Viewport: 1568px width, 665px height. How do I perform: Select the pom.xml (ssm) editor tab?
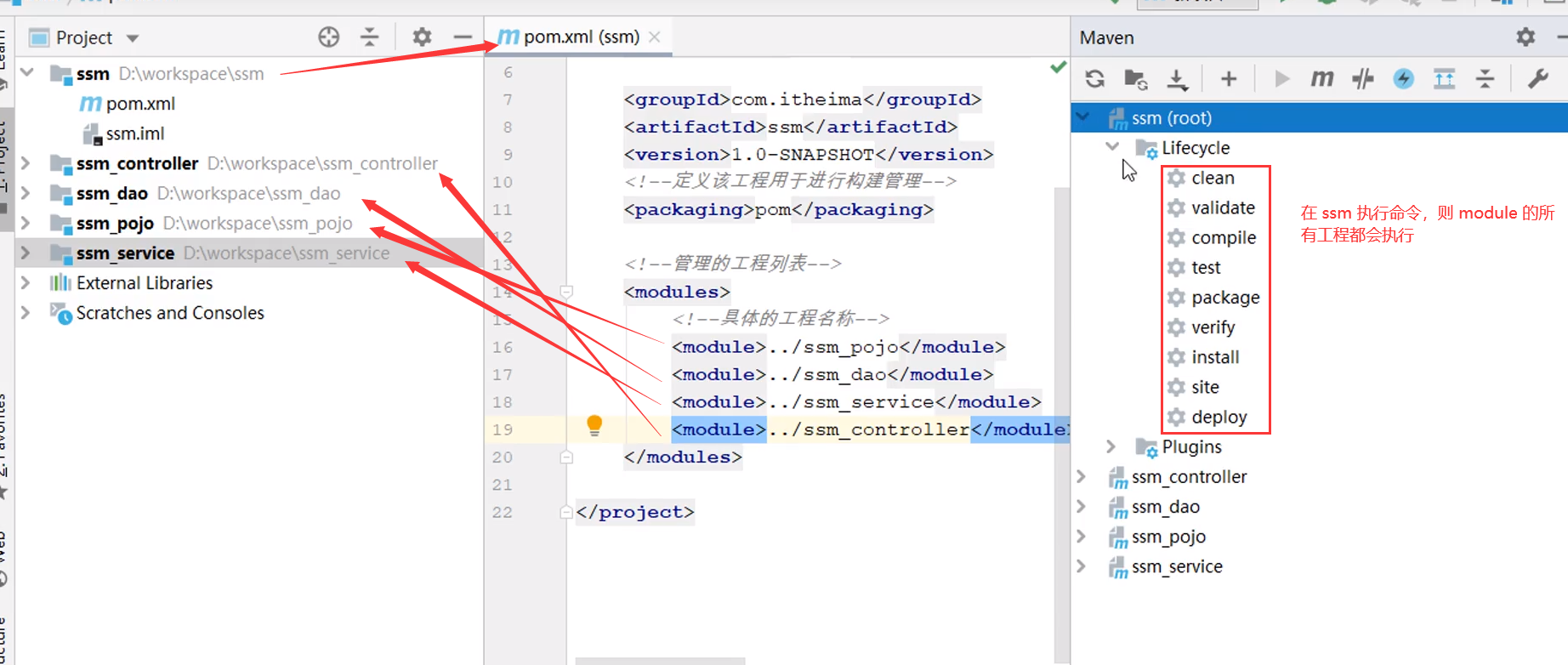pos(581,37)
